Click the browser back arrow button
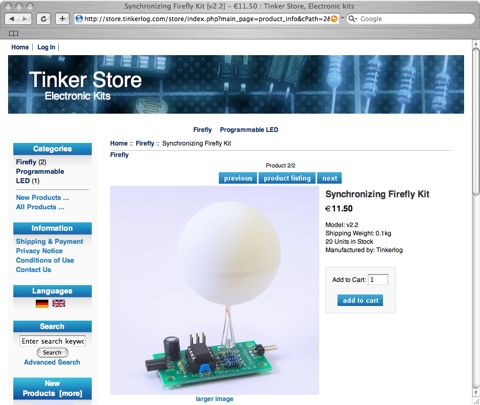The width and height of the screenshot is (480, 405). (12, 19)
